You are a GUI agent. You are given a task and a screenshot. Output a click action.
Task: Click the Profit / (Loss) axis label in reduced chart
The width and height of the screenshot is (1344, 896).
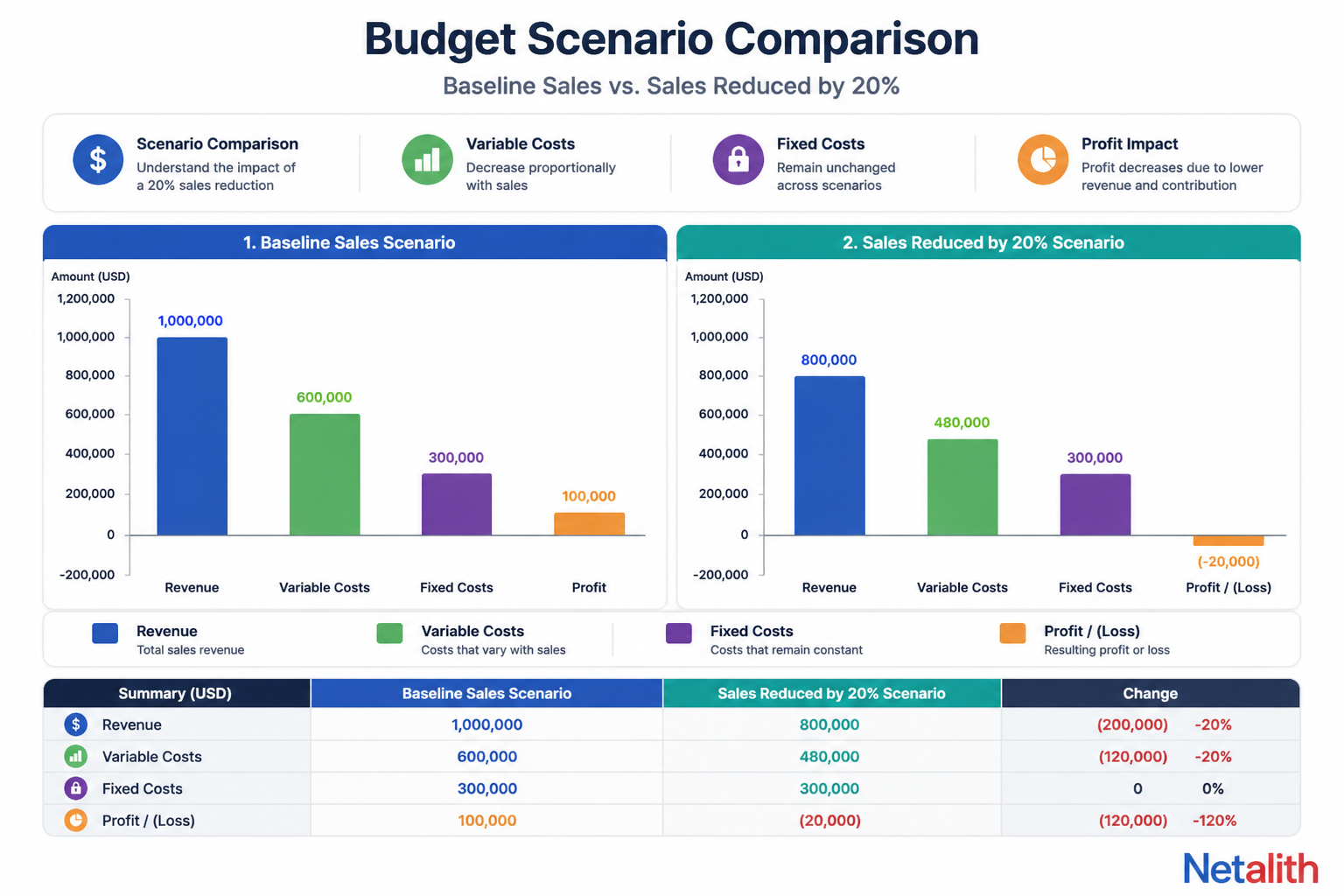(x=1228, y=587)
